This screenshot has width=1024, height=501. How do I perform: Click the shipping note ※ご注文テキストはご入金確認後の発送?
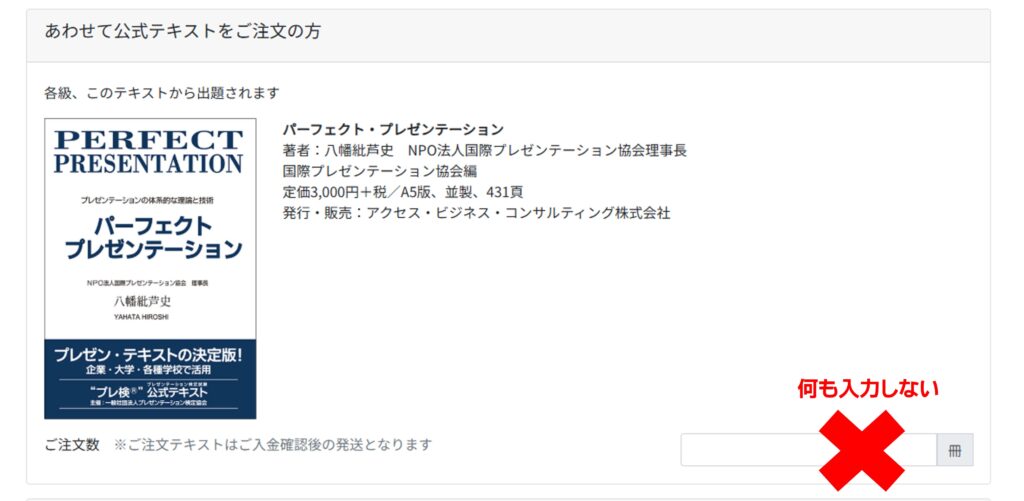[x=272, y=444]
